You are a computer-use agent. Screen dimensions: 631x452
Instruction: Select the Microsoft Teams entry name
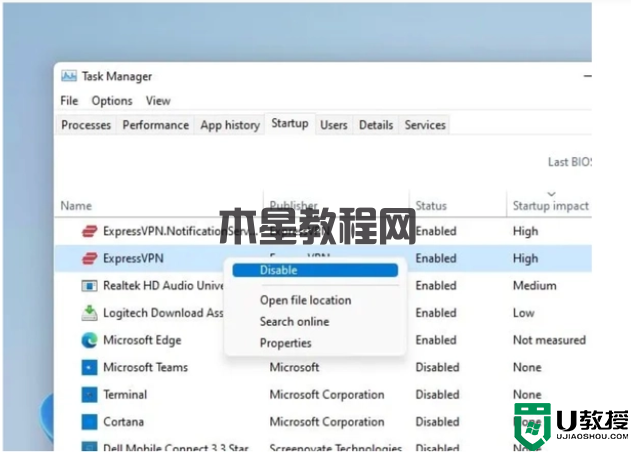pos(146,367)
